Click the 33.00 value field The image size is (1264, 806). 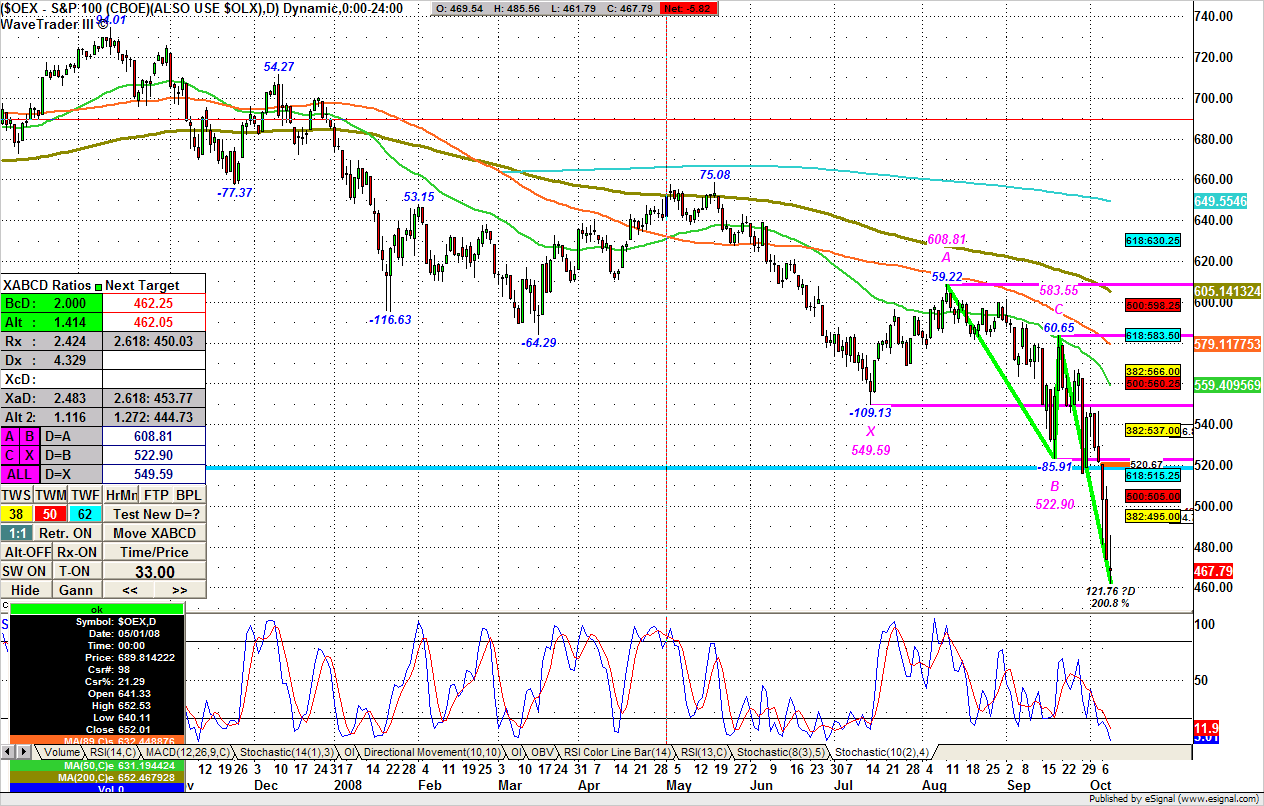(155, 572)
